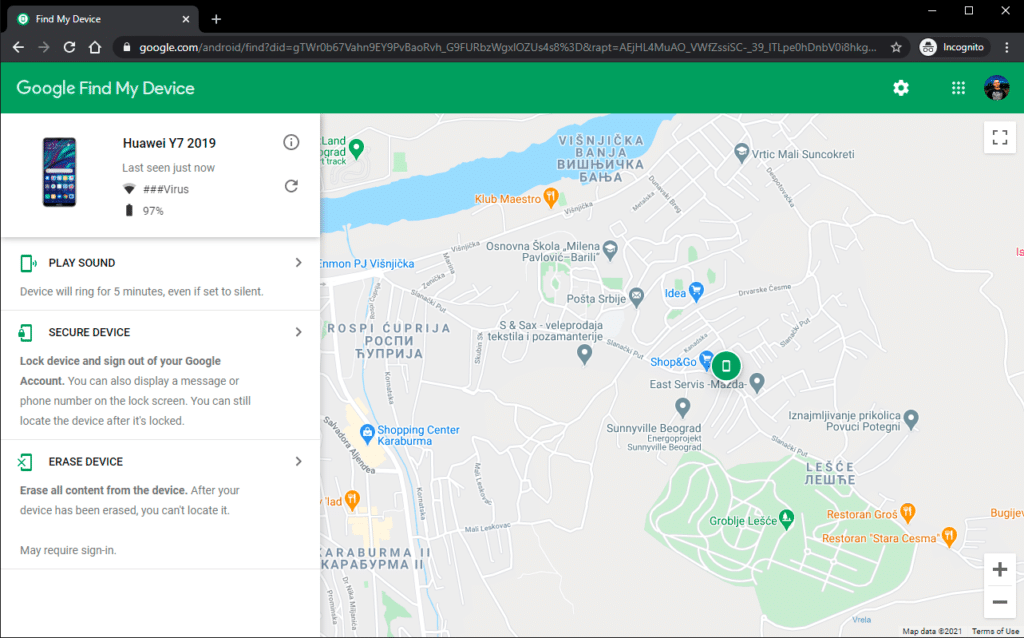
Task: Select the Shop&Go store pin
Action: pyautogui.click(x=705, y=359)
